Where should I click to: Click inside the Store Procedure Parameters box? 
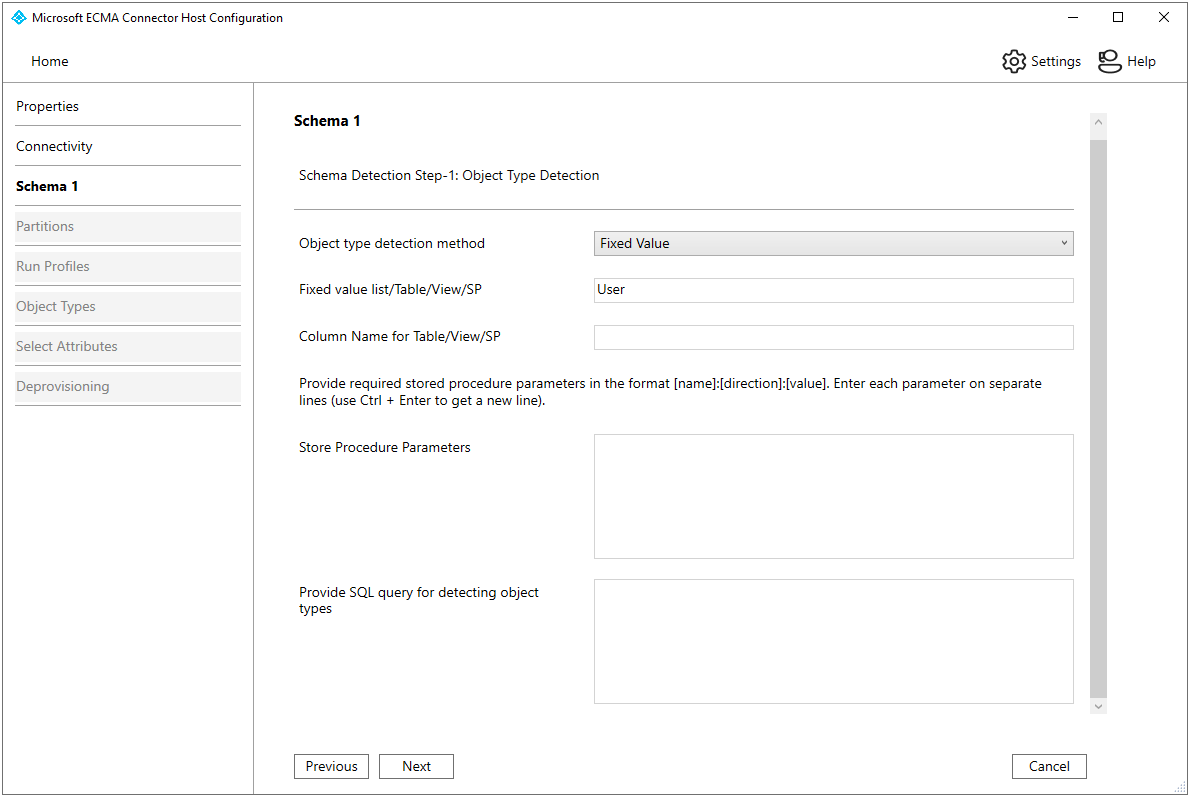click(833, 496)
